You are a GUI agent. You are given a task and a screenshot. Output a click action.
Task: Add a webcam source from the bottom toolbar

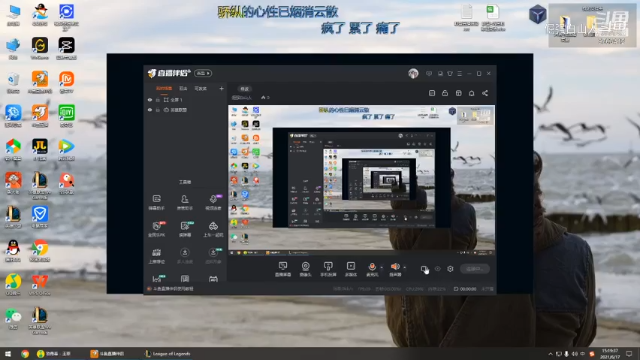(305, 267)
